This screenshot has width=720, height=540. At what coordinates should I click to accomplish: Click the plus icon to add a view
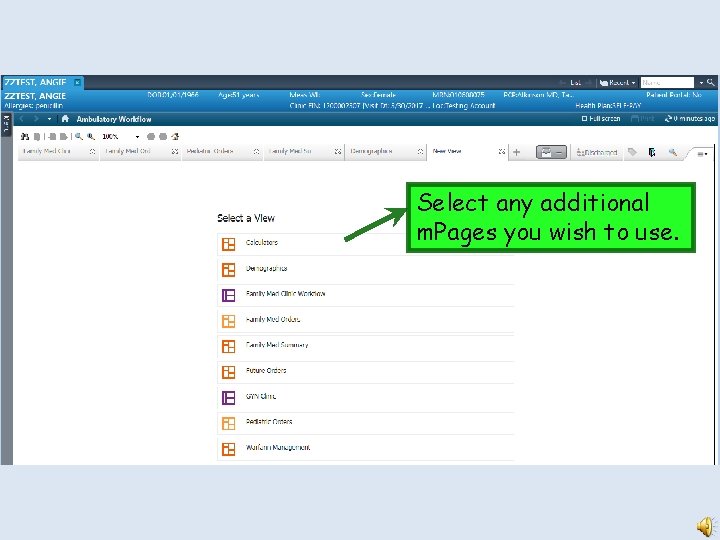click(517, 152)
